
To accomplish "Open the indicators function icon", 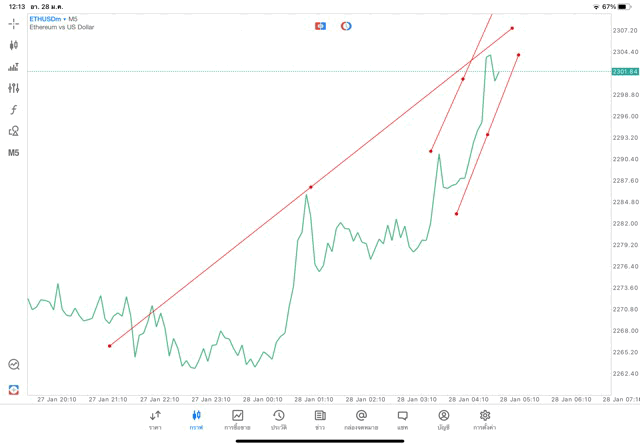I will 14,110.
